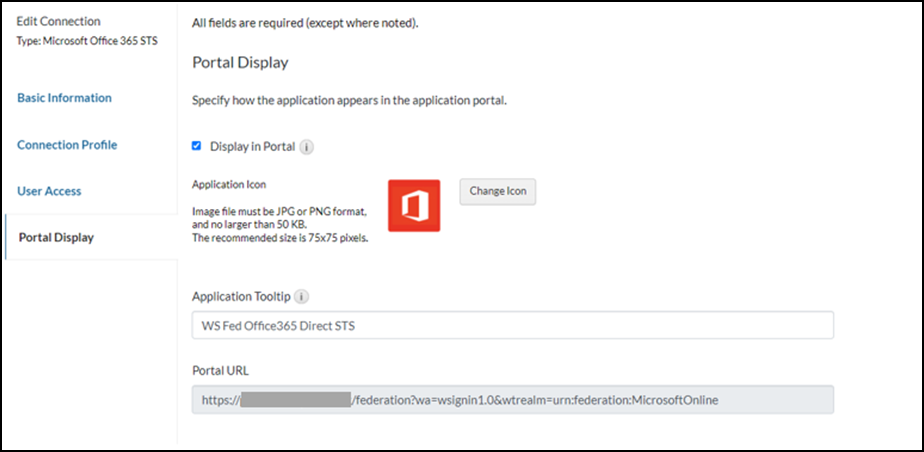Click the Portal Display section heading

240,63
